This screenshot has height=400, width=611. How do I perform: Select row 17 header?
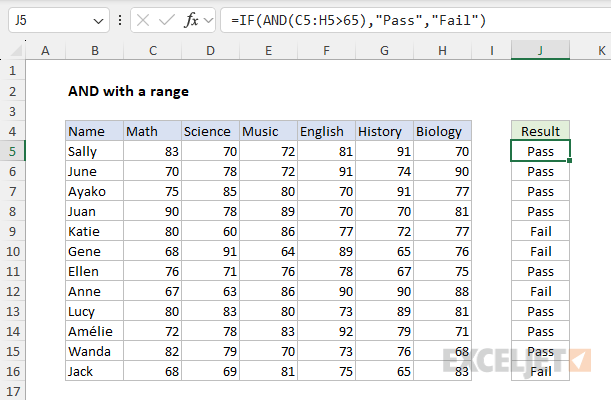[13, 391]
